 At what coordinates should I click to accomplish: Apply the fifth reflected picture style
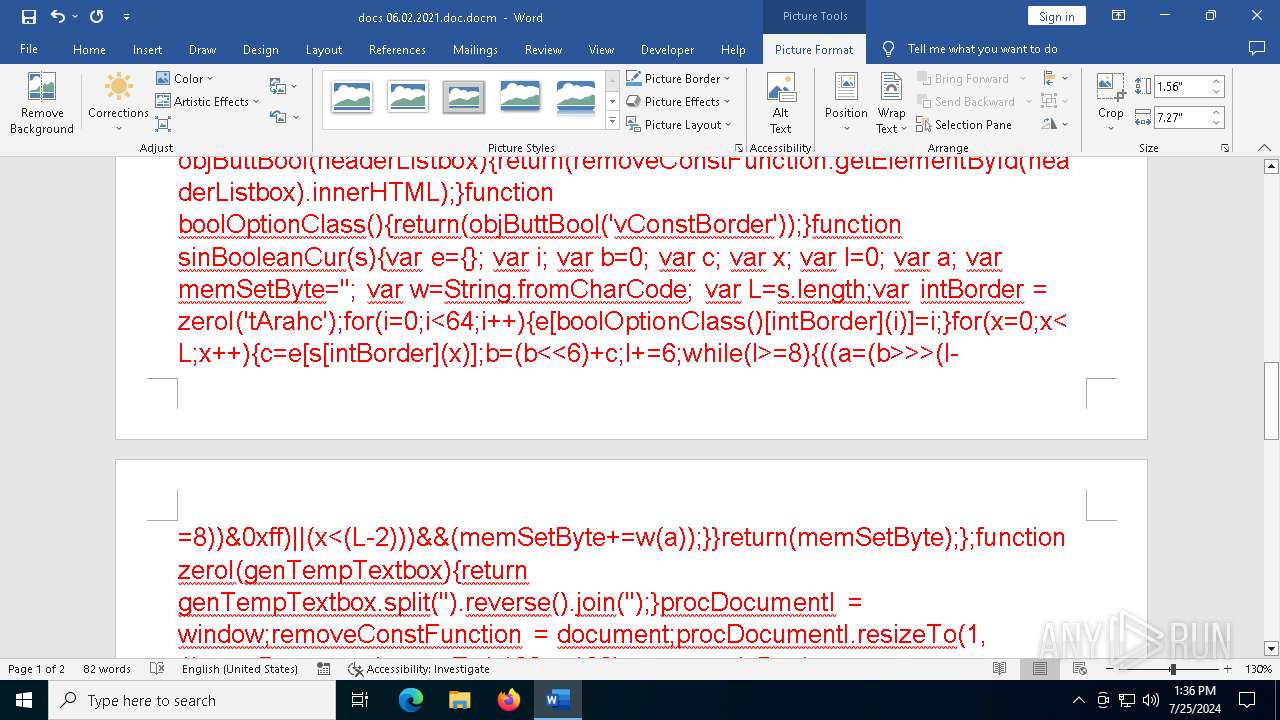(x=576, y=97)
